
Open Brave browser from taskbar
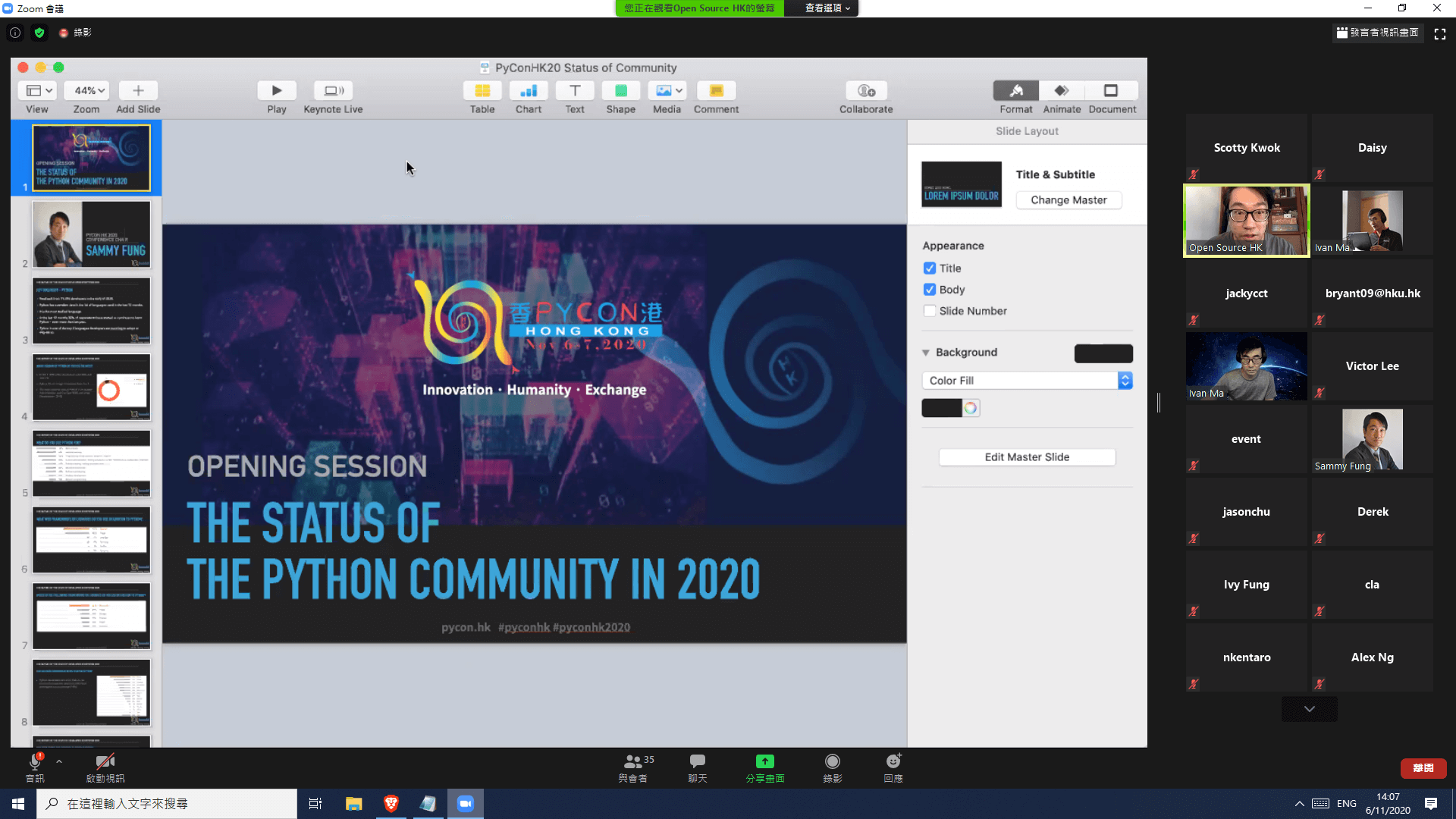tap(391, 803)
